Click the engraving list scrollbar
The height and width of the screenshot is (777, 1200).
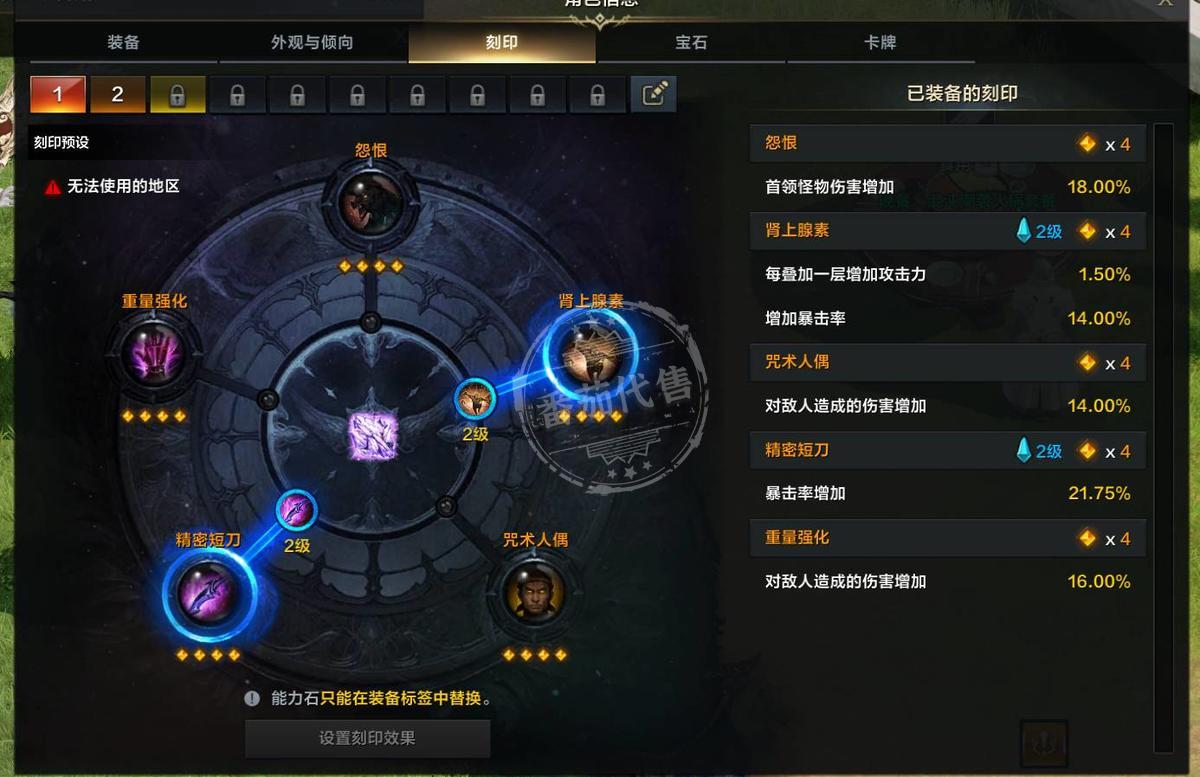coord(1163,438)
